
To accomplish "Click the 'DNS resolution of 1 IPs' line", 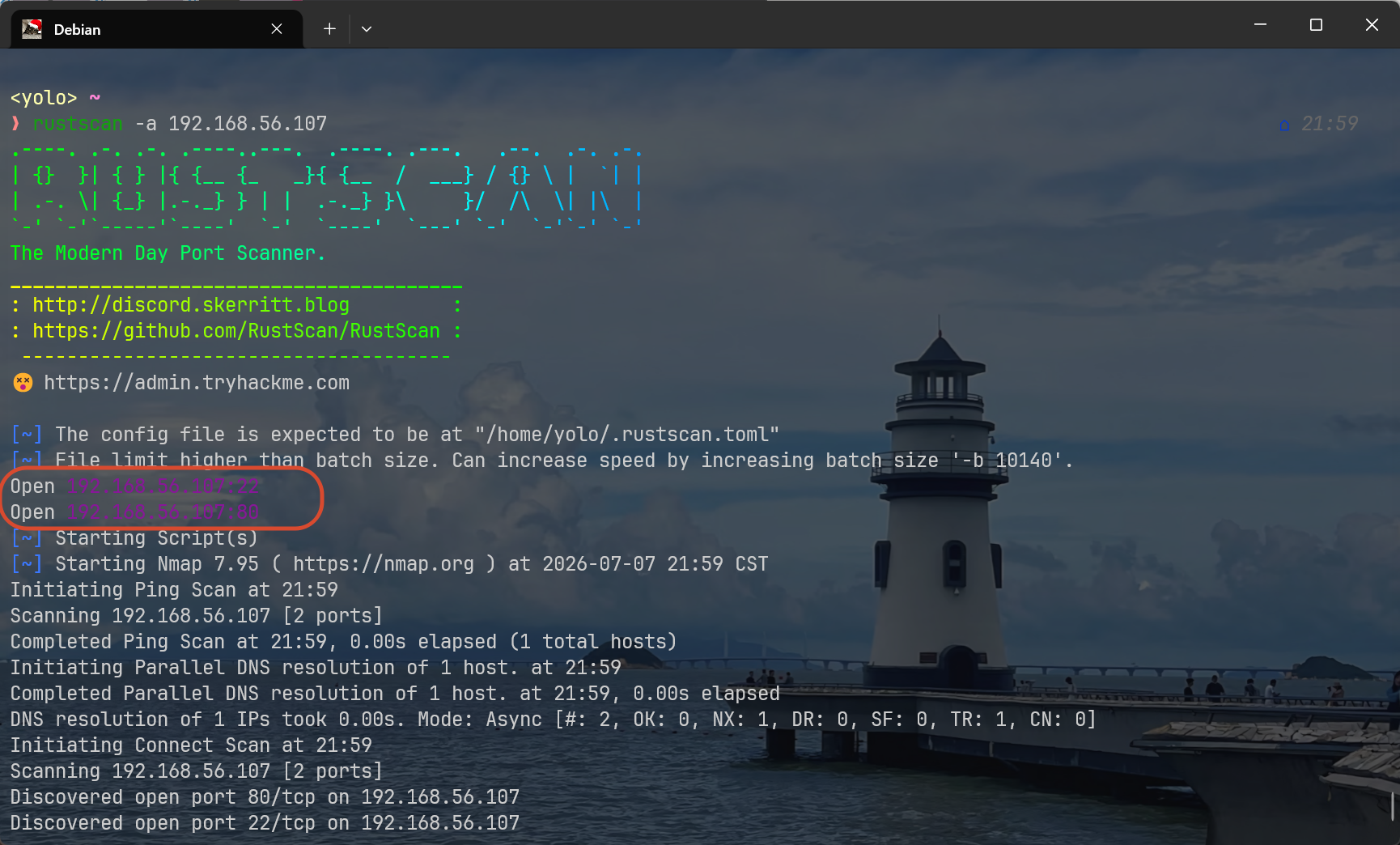I will click(x=554, y=720).
